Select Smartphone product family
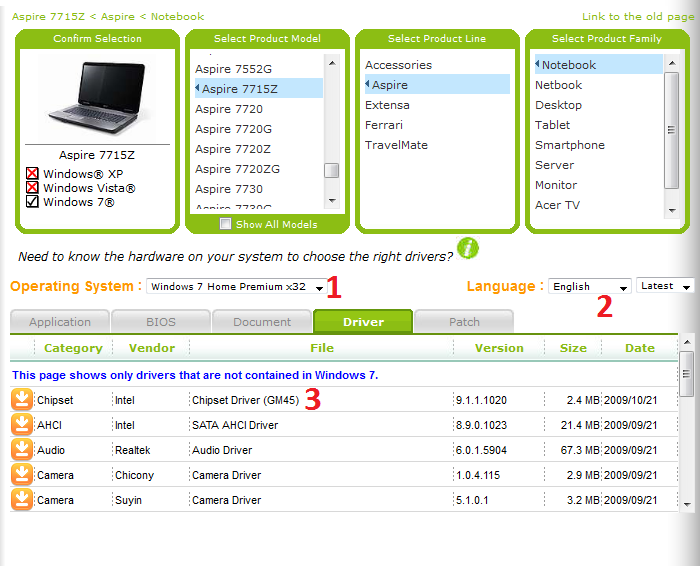The image size is (700, 566). click(570, 145)
